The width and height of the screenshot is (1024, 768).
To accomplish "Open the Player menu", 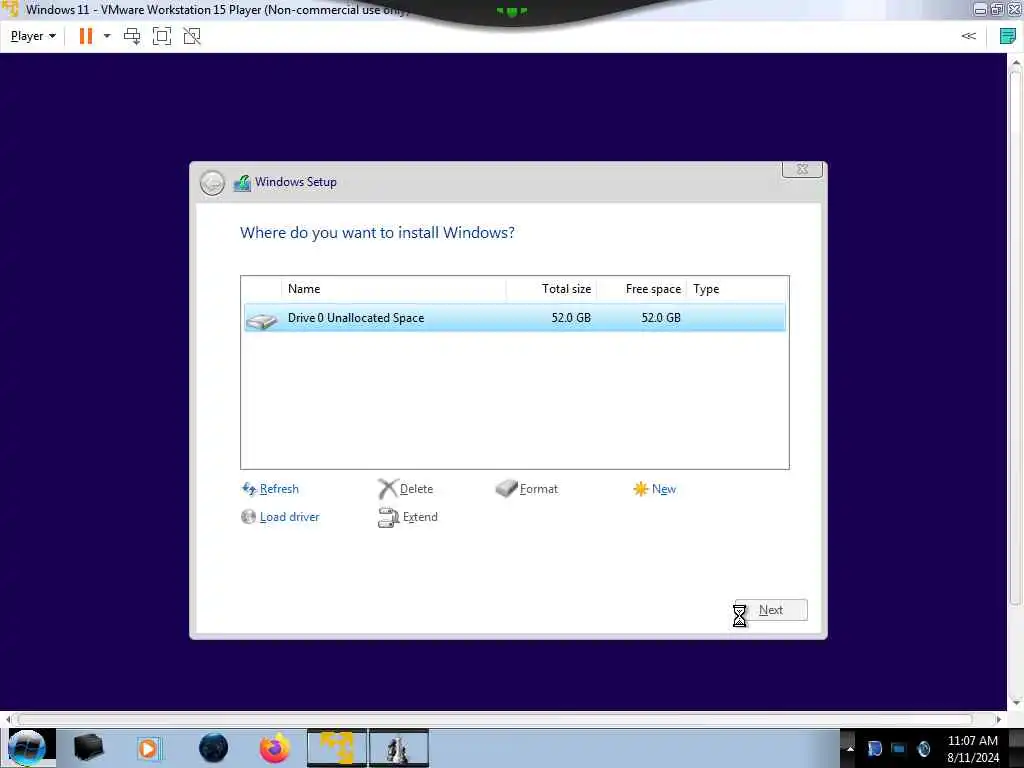I will tap(33, 36).
